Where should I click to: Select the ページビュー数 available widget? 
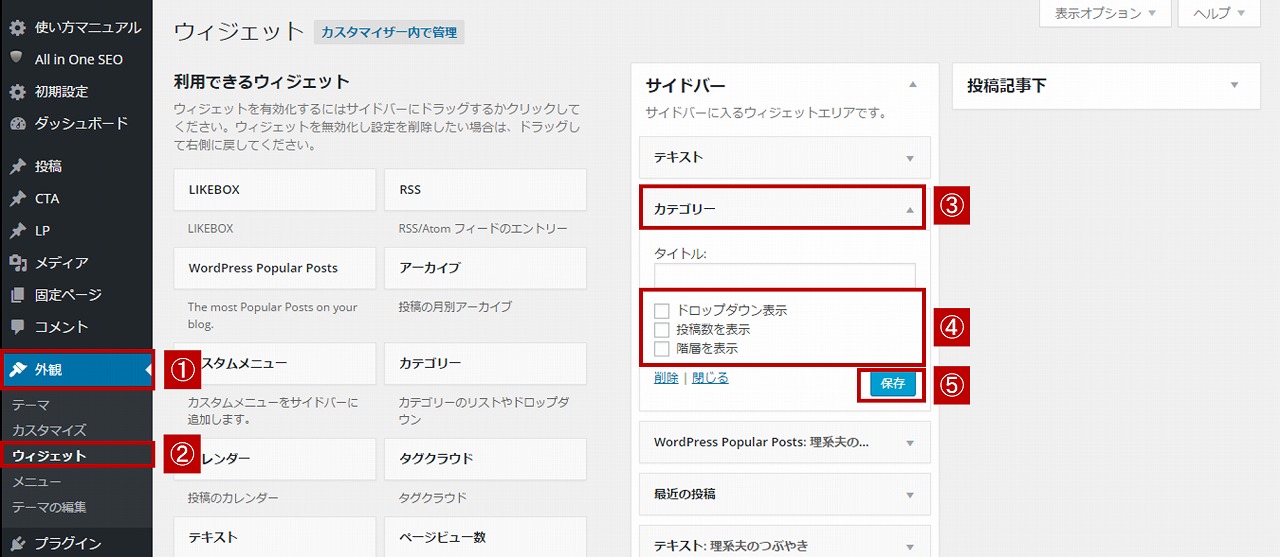click(485, 537)
